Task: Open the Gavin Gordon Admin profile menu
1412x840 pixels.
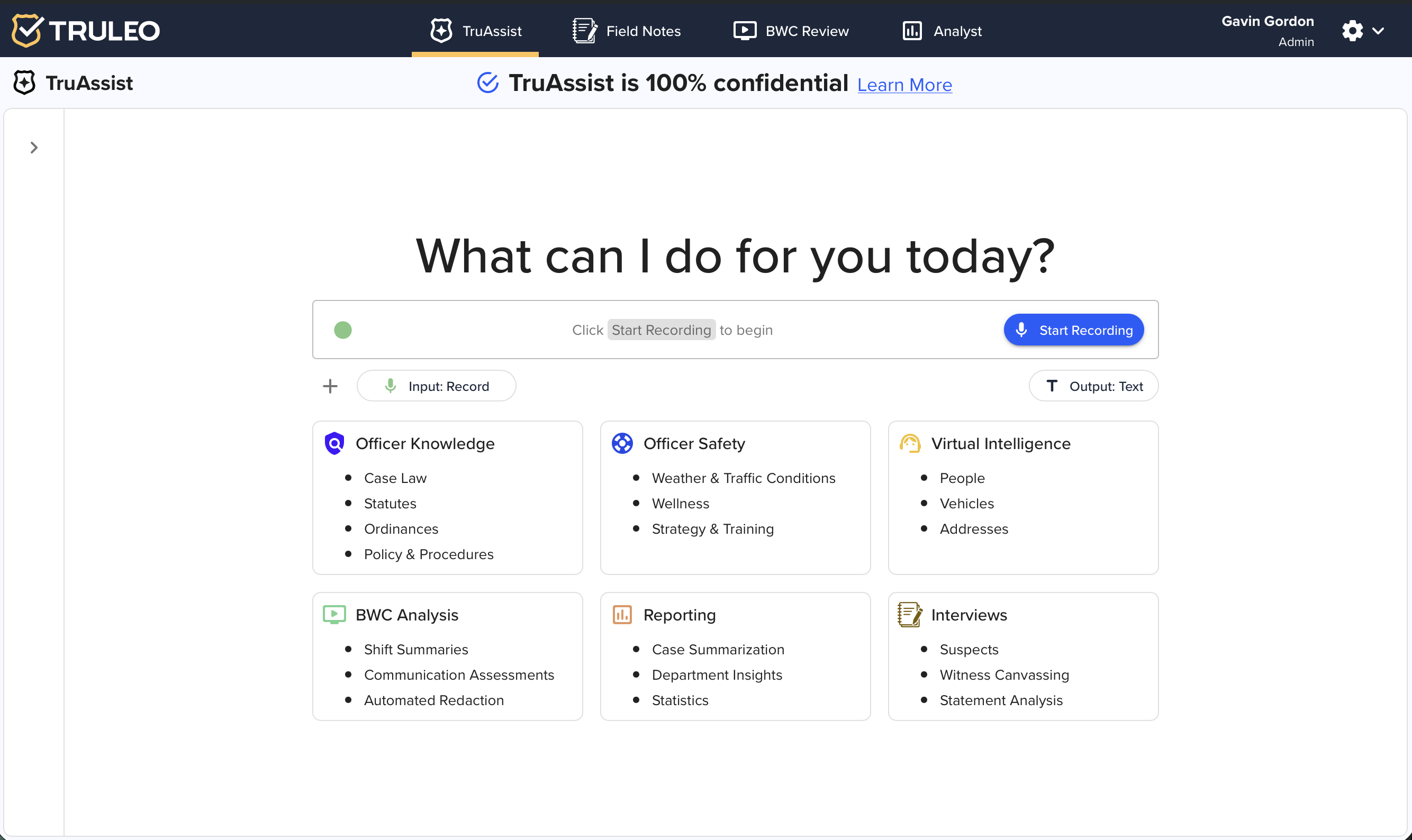Action: click(1267, 31)
